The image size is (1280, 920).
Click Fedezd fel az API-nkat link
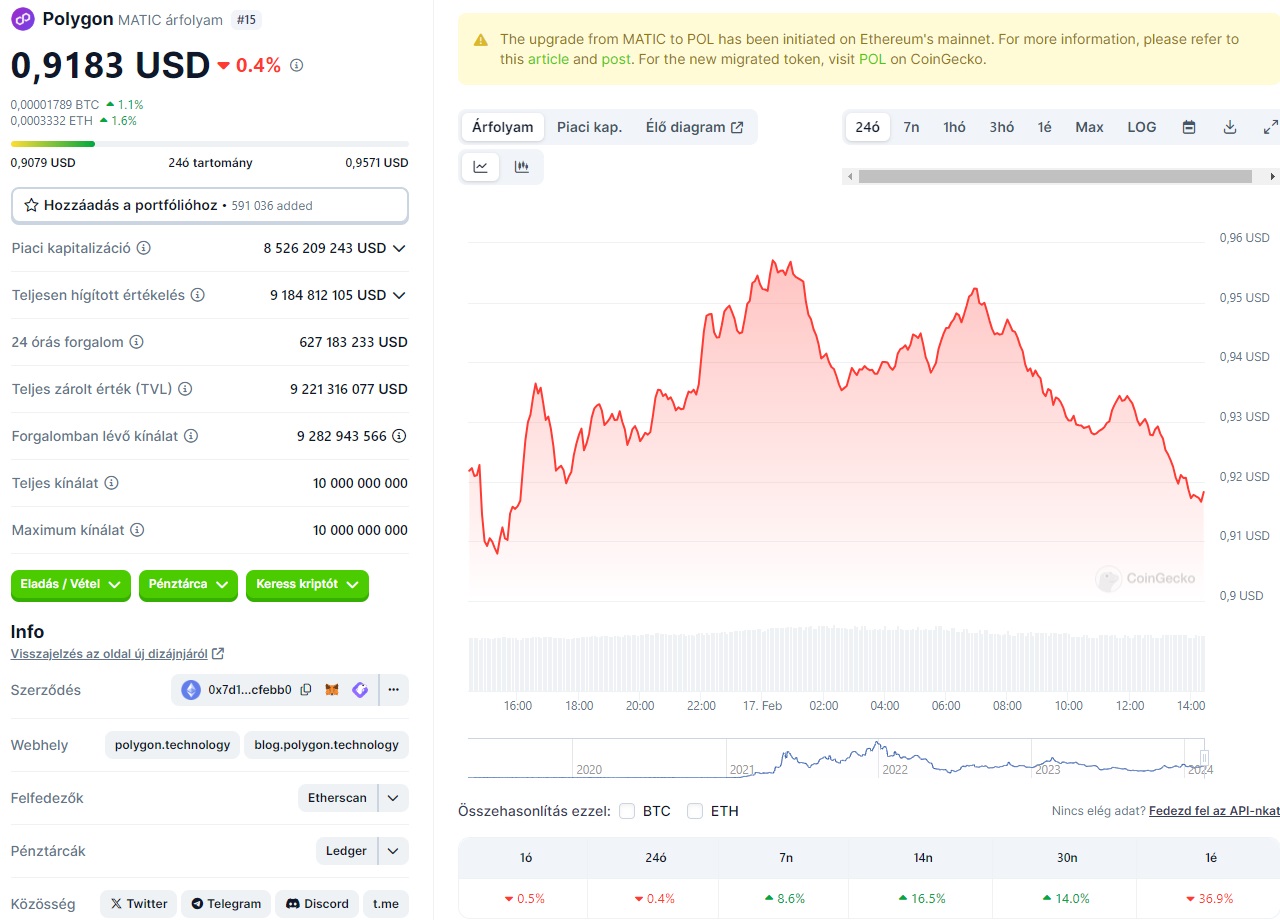coord(1214,811)
